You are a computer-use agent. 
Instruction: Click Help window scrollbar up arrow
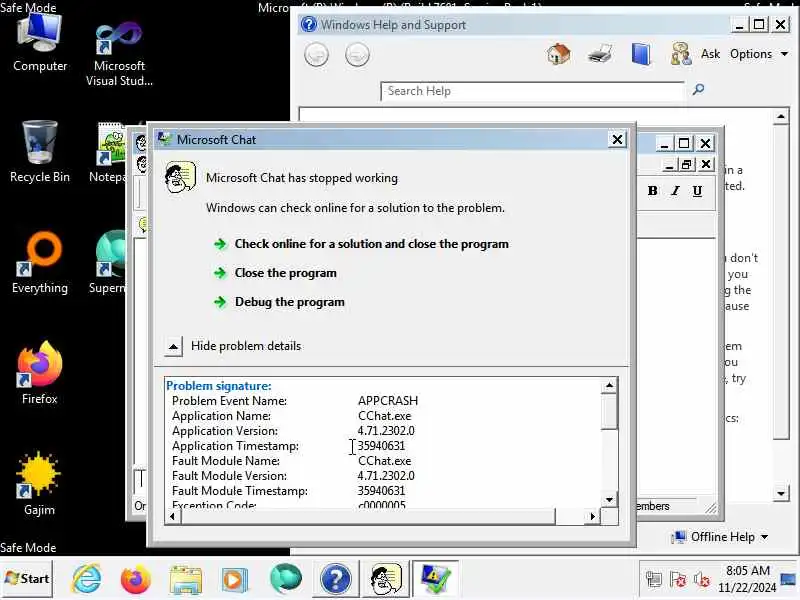click(x=781, y=116)
